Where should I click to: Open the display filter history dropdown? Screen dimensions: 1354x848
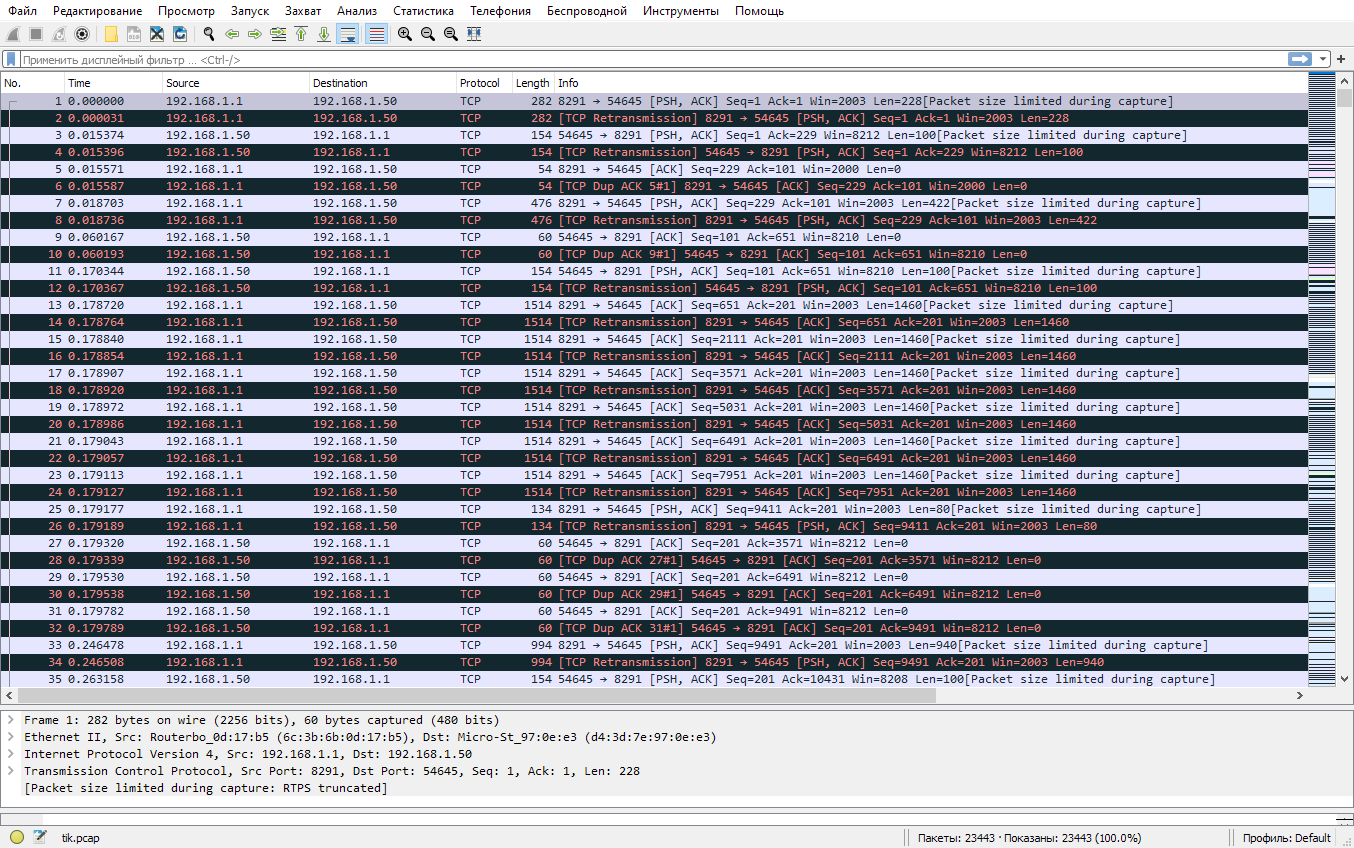[x=1323, y=60]
